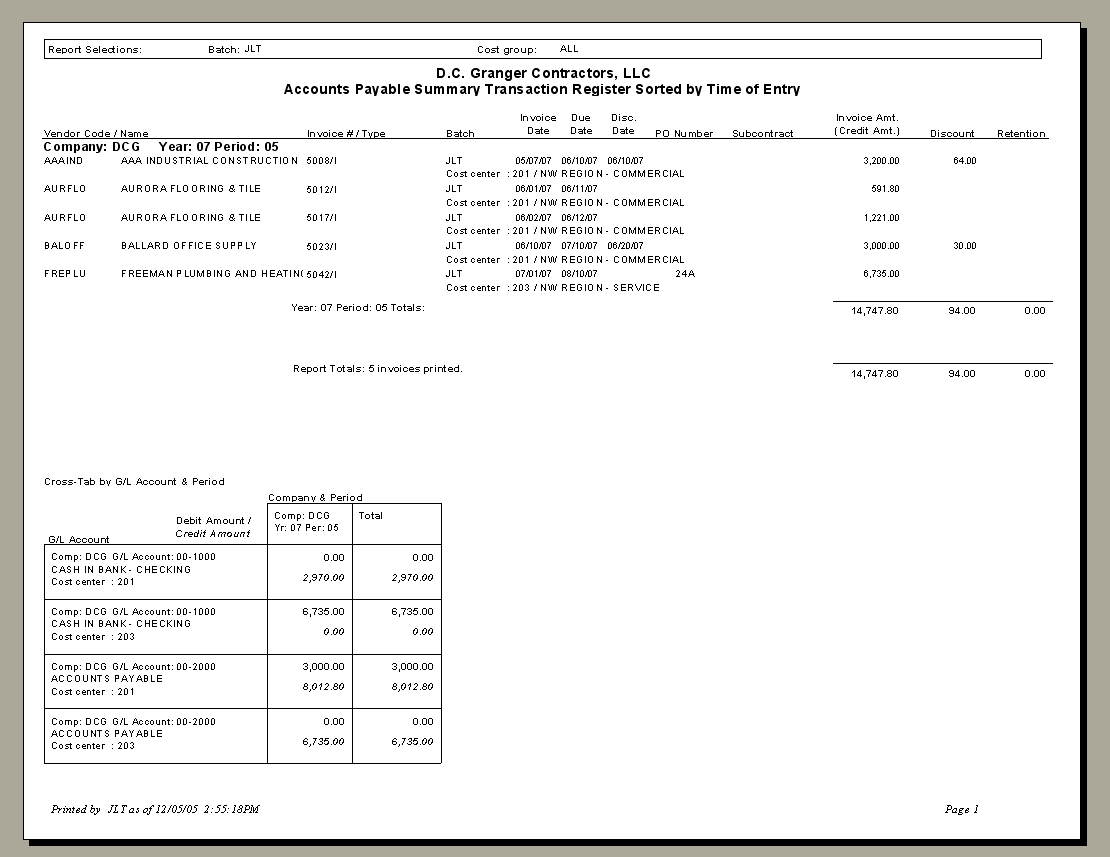Click invoice number '5017/I'
The image size is (1110, 857).
321,218
